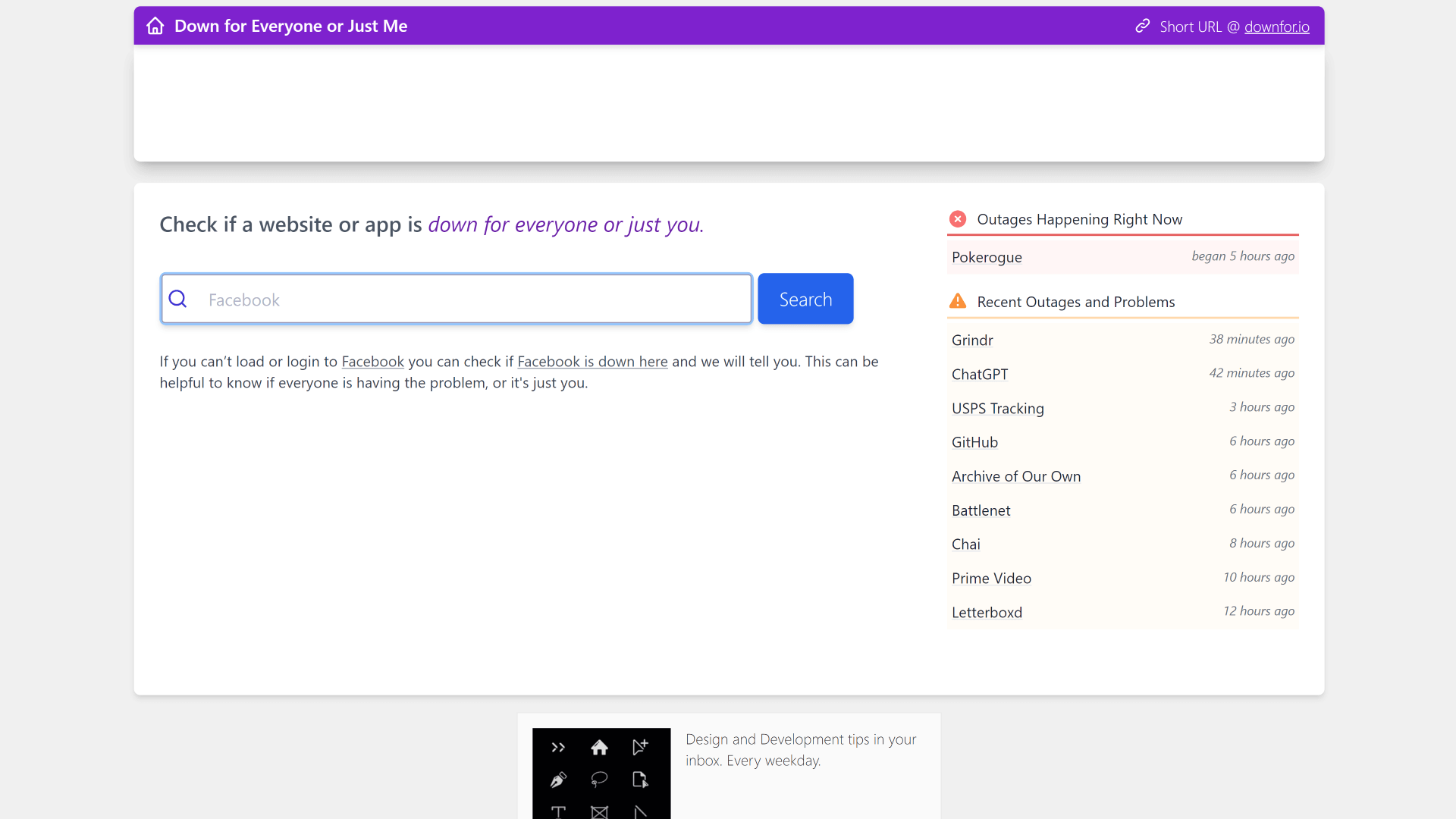Viewport: 1456px width, 819px height.
Task: Select USPS Tracking in recent outages
Action: [x=997, y=409]
